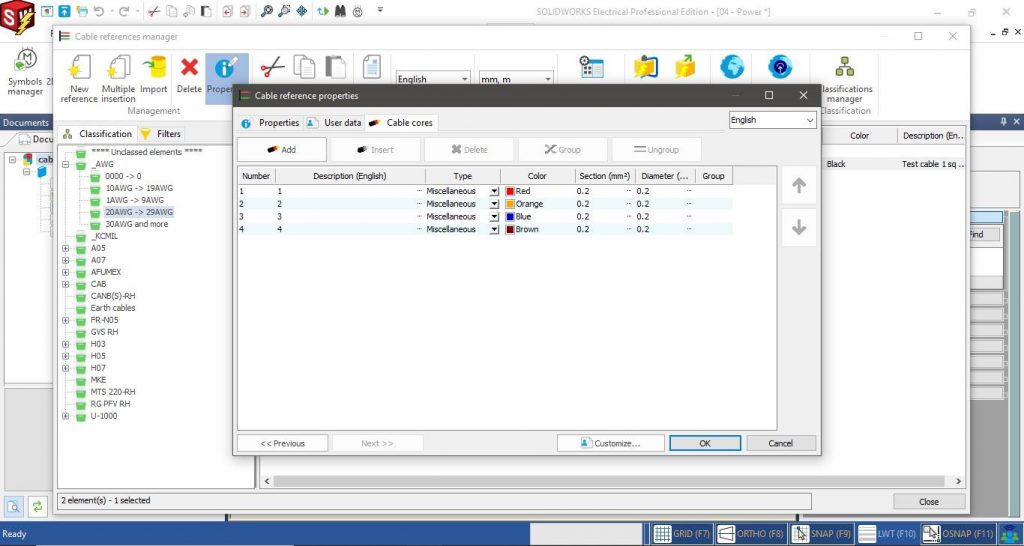
Task: Click the magnifier icon at bottom left corner
Action: pyautogui.click(x=14, y=506)
